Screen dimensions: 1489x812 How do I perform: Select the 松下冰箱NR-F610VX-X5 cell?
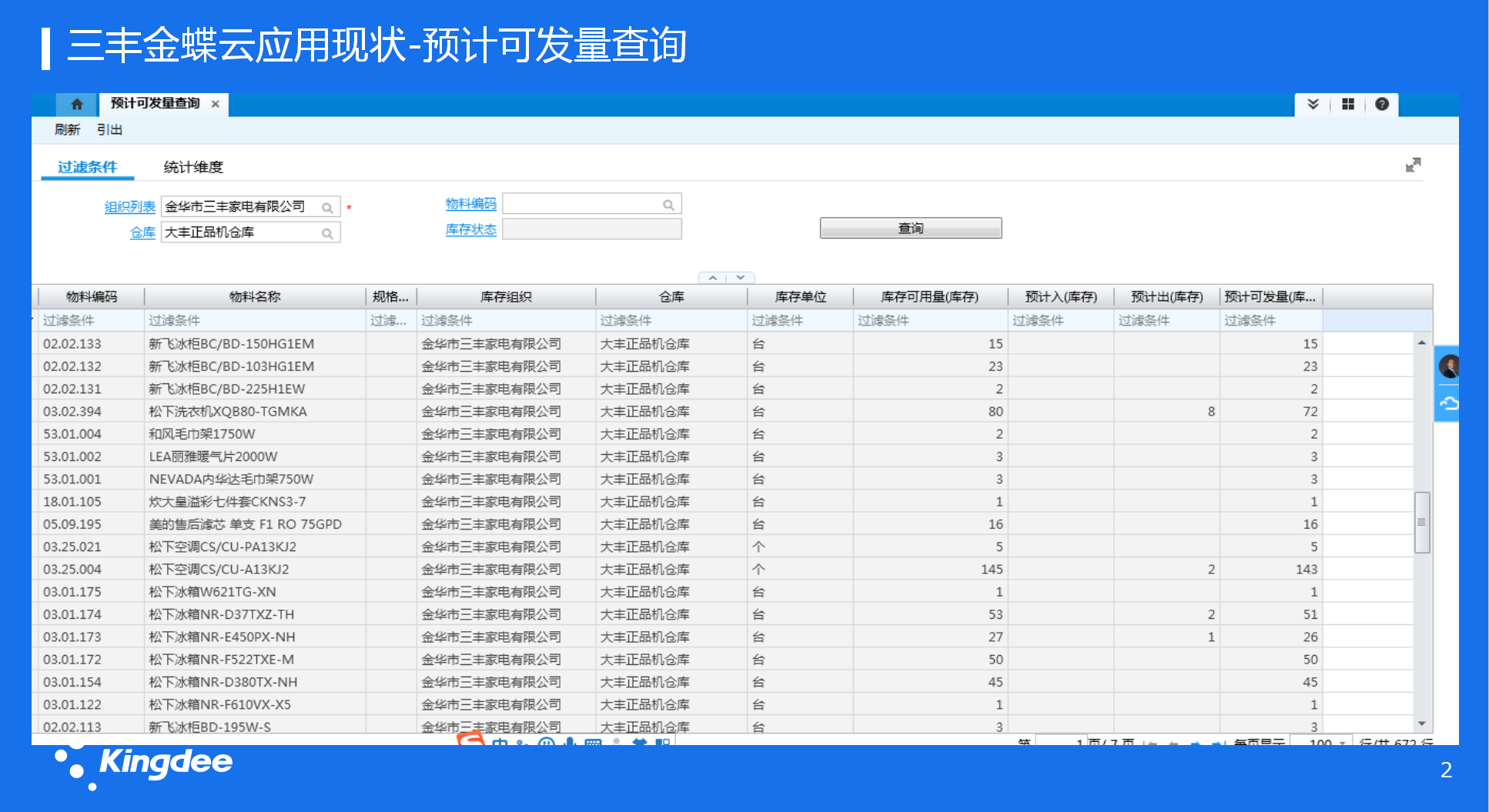click(255, 704)
